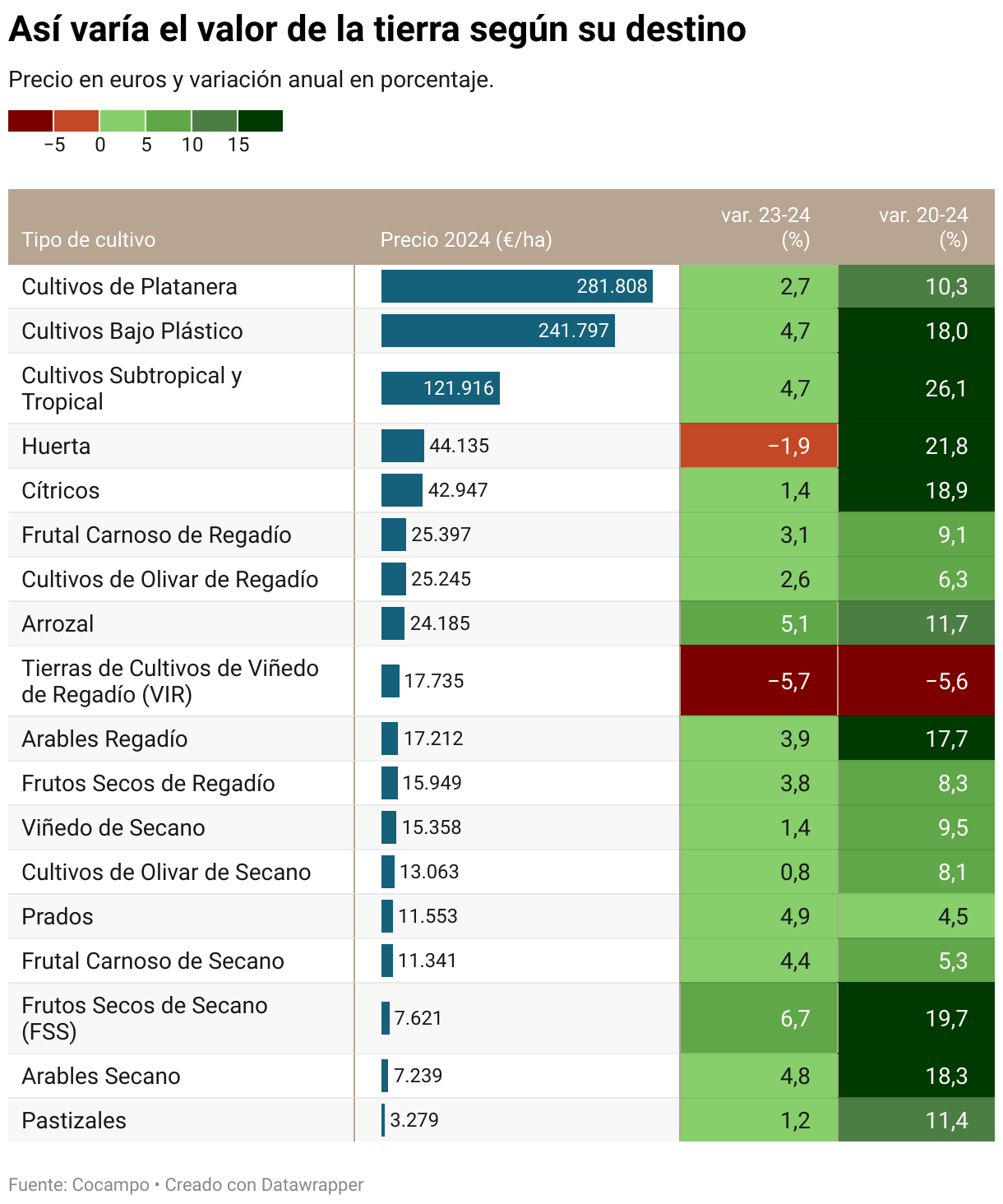Sort by the var. 23-24 column header
Screen dimensions: 1003x1204
765,229
